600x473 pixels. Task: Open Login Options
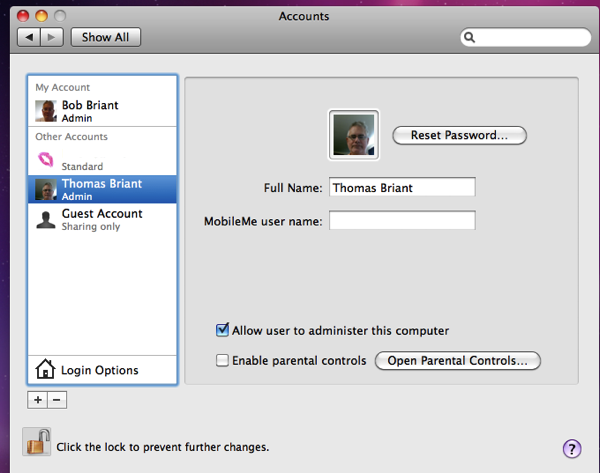pyautogui.click(x=102, y=370)
